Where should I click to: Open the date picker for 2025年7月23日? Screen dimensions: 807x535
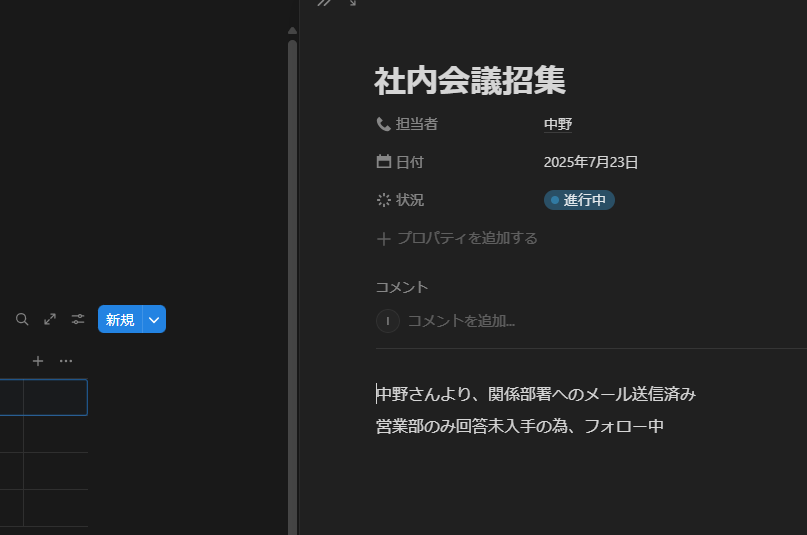[x=590, y=162]
